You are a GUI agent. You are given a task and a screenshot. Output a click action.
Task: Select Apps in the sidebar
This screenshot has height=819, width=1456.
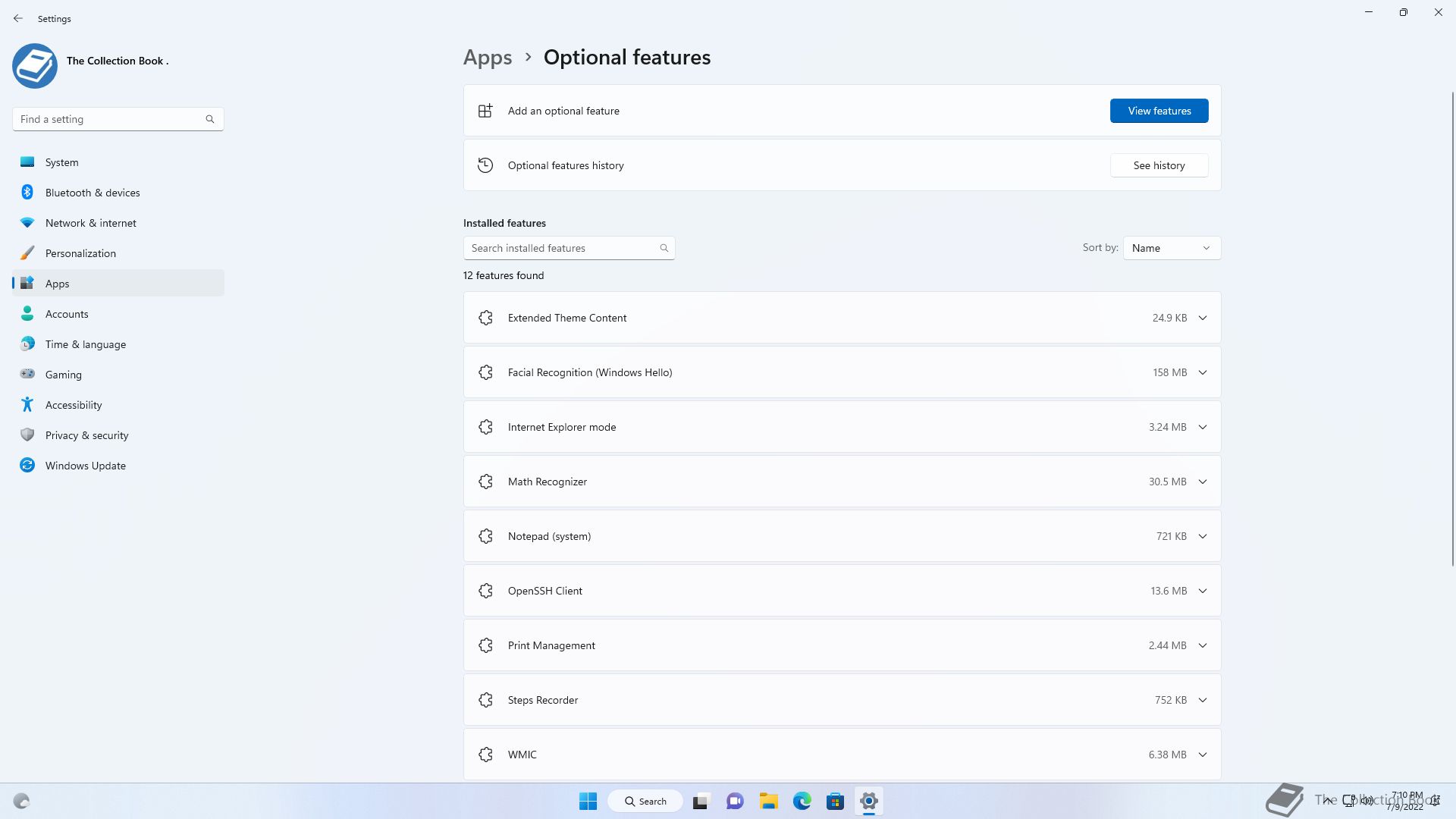click(x=118, y=284)
